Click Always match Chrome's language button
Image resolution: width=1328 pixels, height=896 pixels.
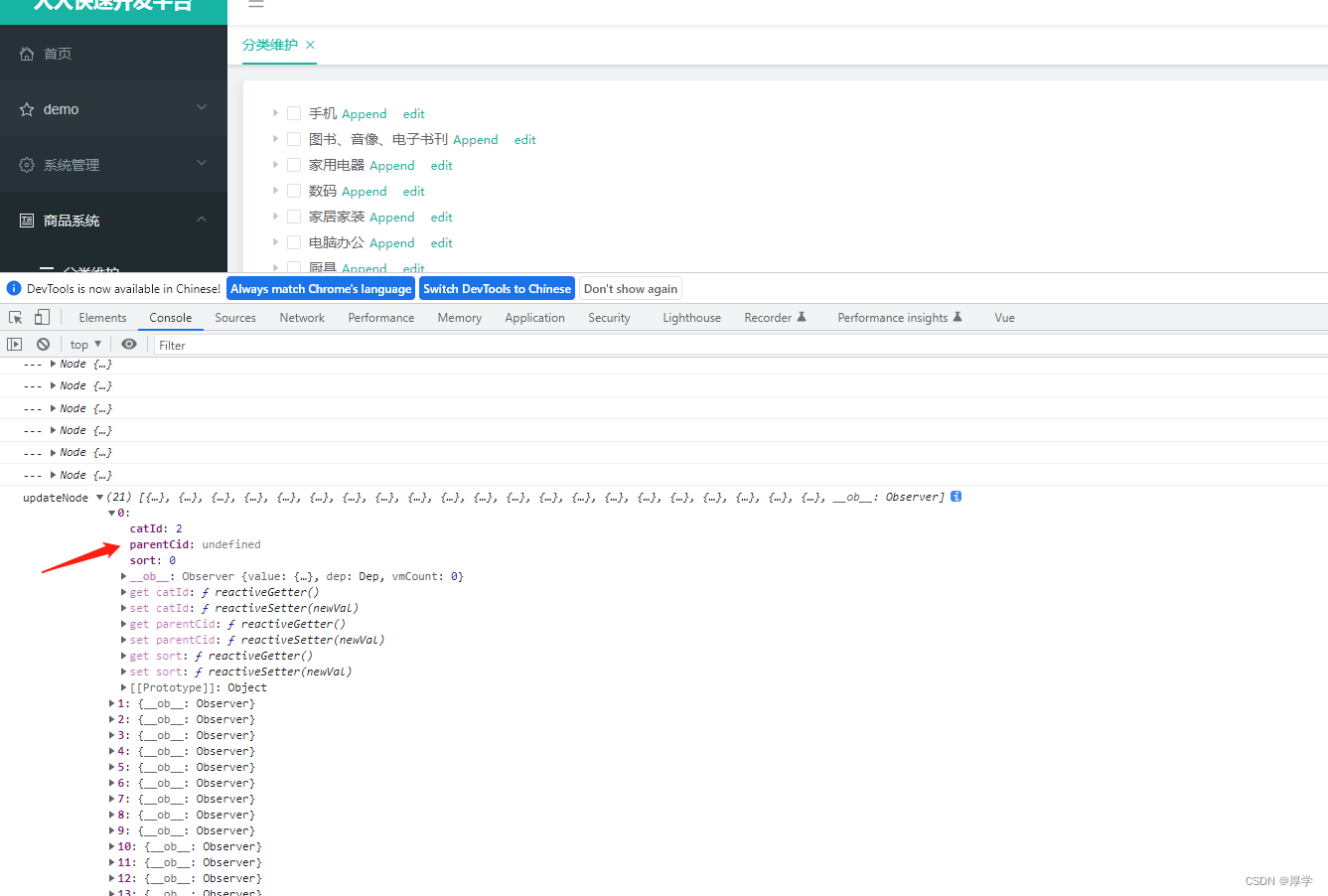click(321, 289)
